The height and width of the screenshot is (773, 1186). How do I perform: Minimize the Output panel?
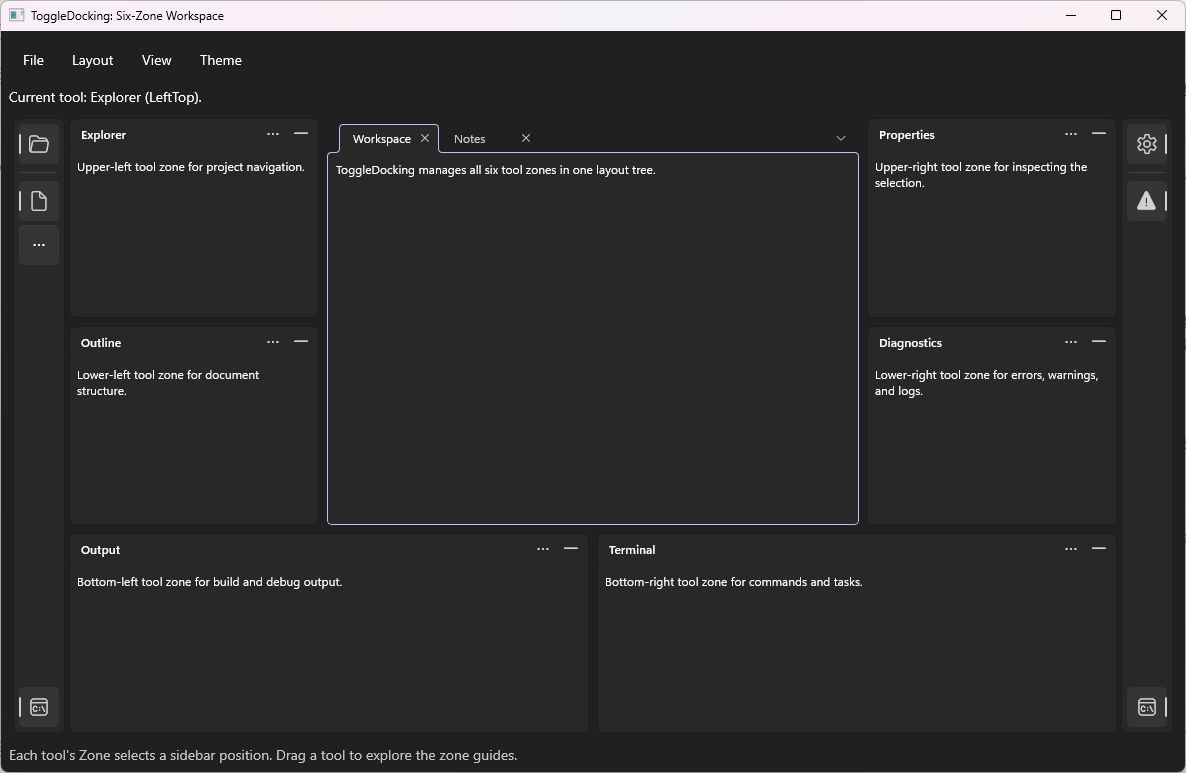pos(571,550)
